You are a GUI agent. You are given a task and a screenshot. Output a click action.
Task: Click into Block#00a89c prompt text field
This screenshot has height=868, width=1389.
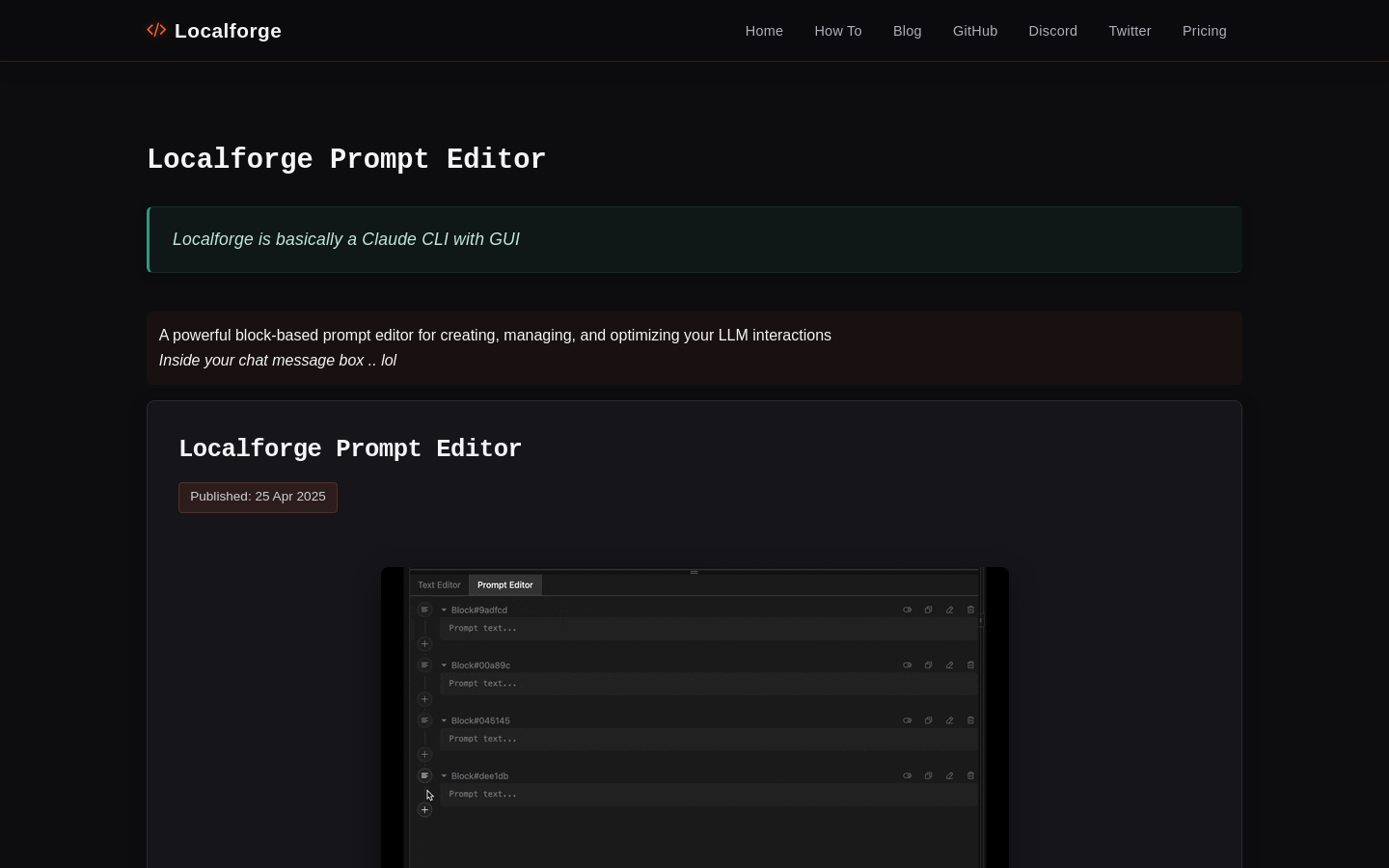[x=709, y=684]
